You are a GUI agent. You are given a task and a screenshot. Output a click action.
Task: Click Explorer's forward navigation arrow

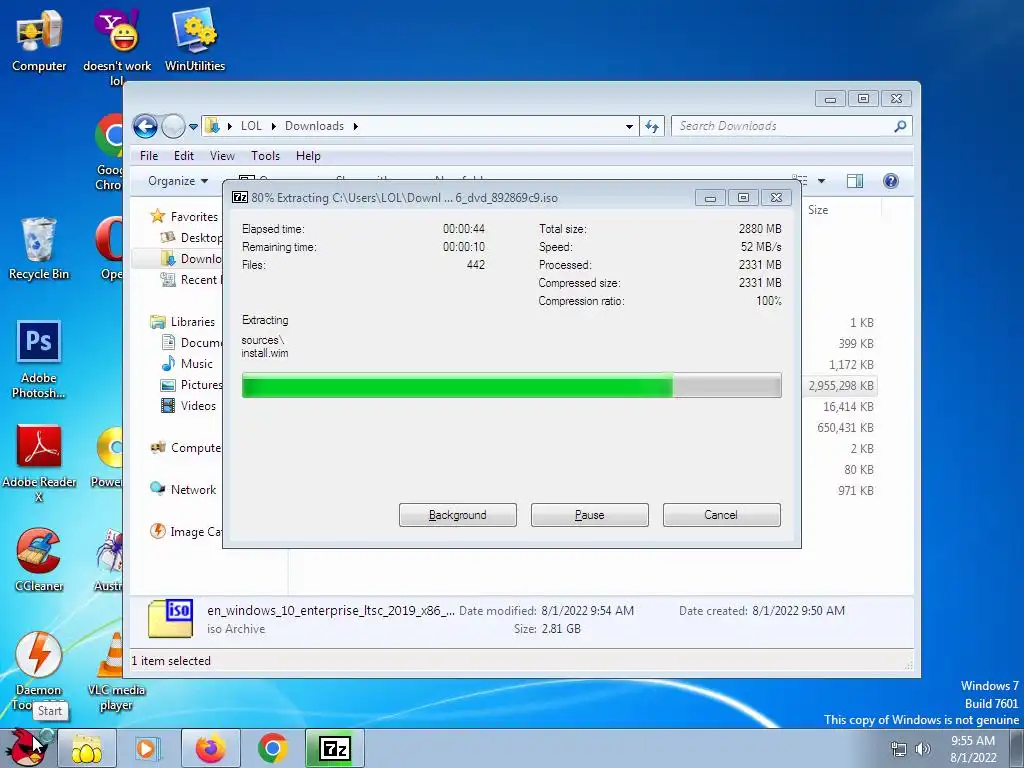click(x=173, y=126)
